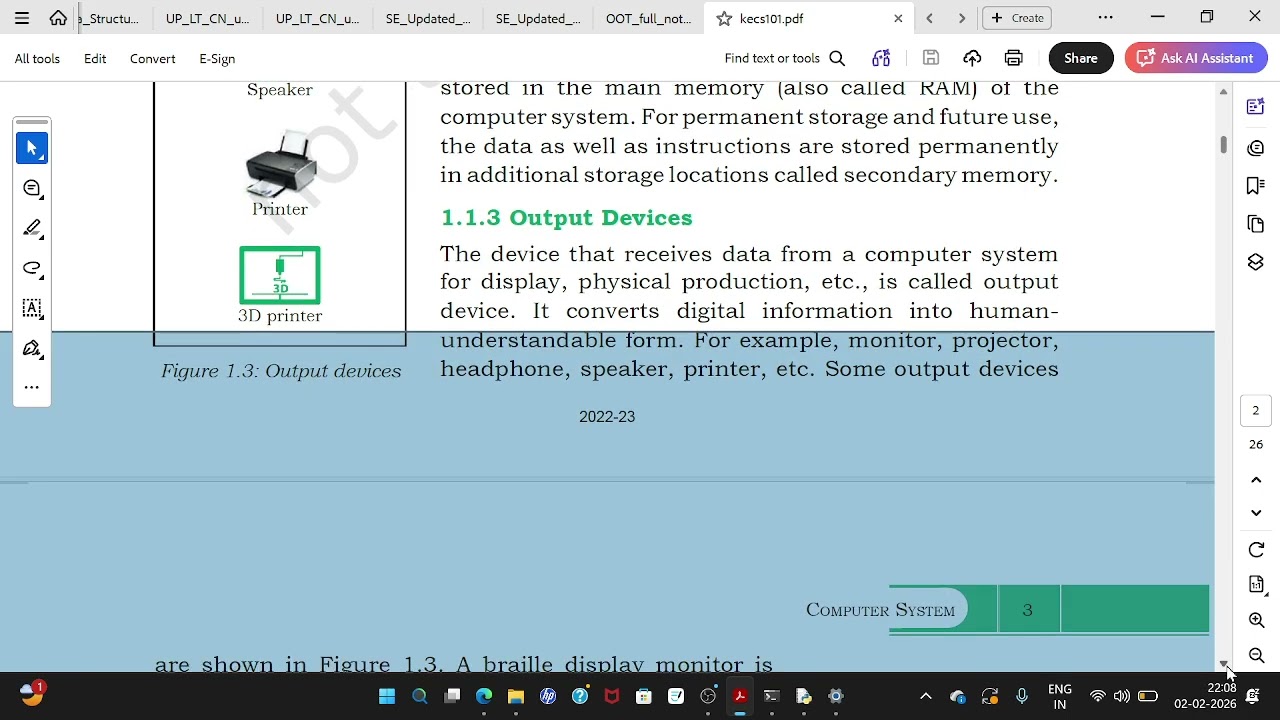Image resolution: width=1280 pixels, height=720 pixels.
Task: Click the search magnifier icon
Action: pyautogui.click(x=837, y=58)
